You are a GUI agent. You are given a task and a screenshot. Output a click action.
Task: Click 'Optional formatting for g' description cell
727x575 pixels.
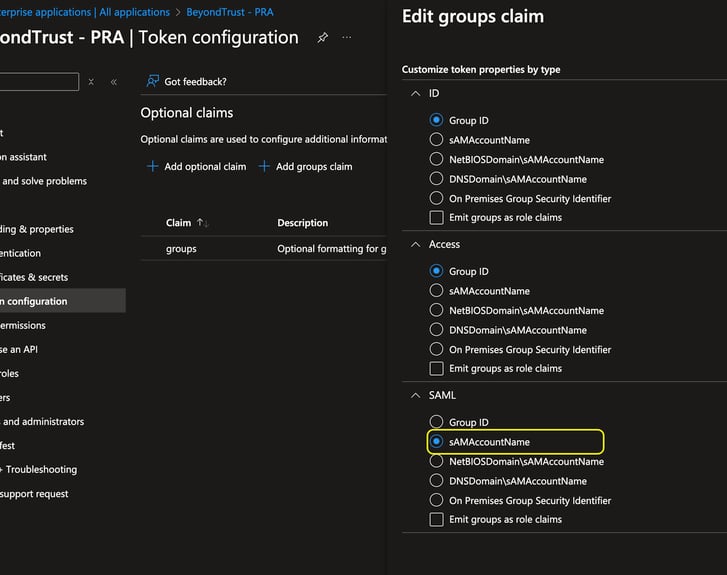tap(332, 249)
